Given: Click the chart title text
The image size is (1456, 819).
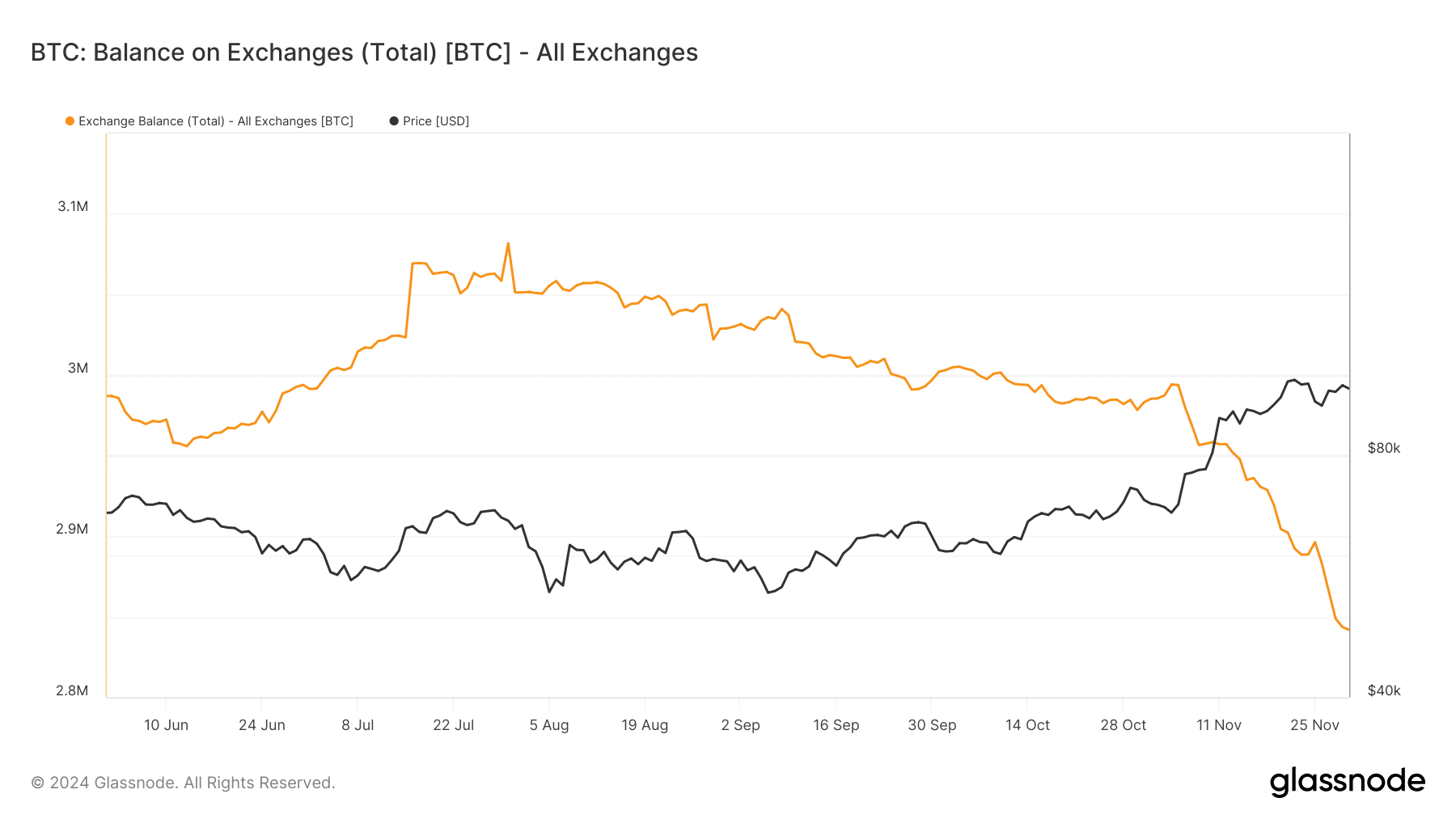Looking at the screenshot, I should [364, 53].
